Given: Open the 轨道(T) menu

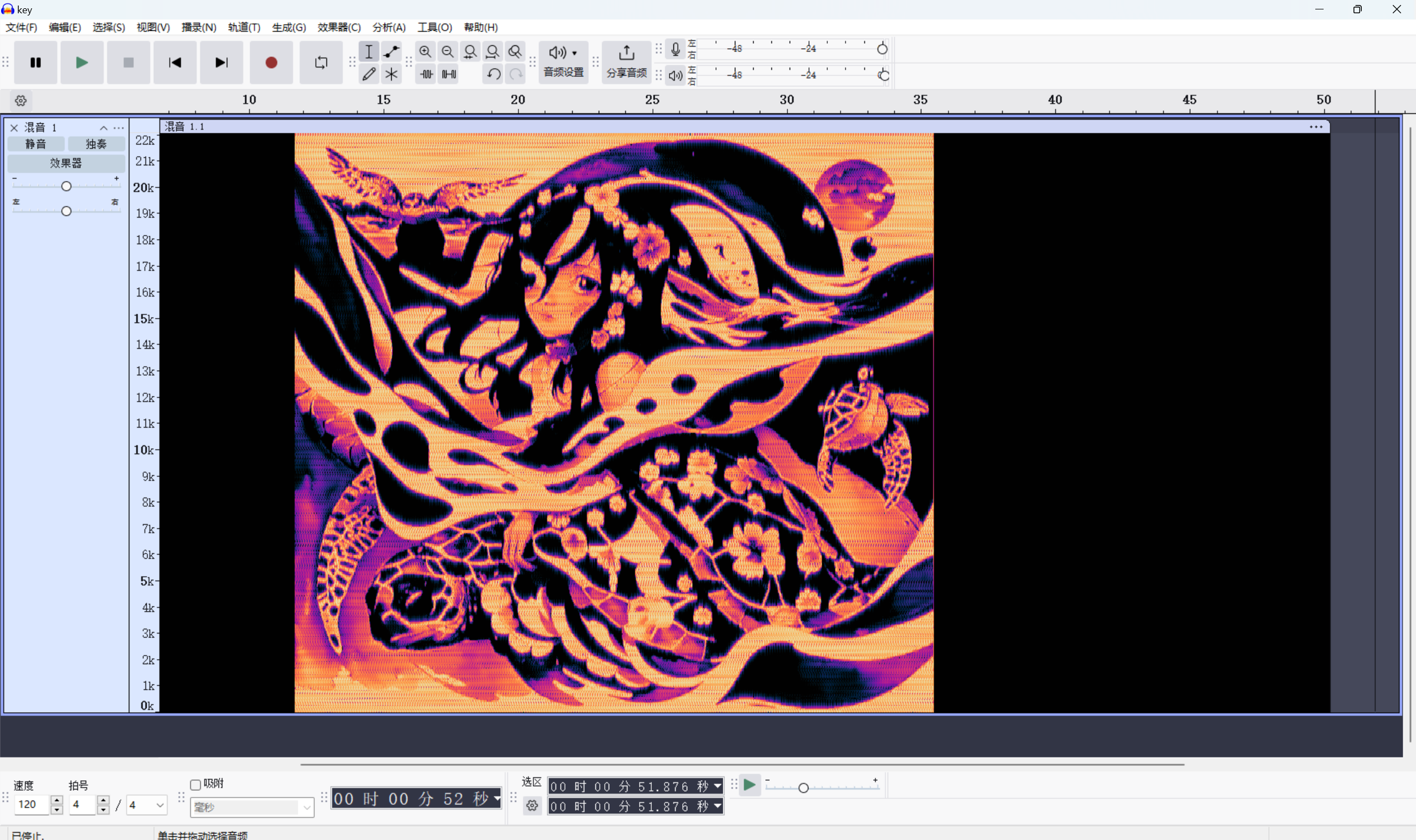Looking at the screenshot, I should coord(244,27).
